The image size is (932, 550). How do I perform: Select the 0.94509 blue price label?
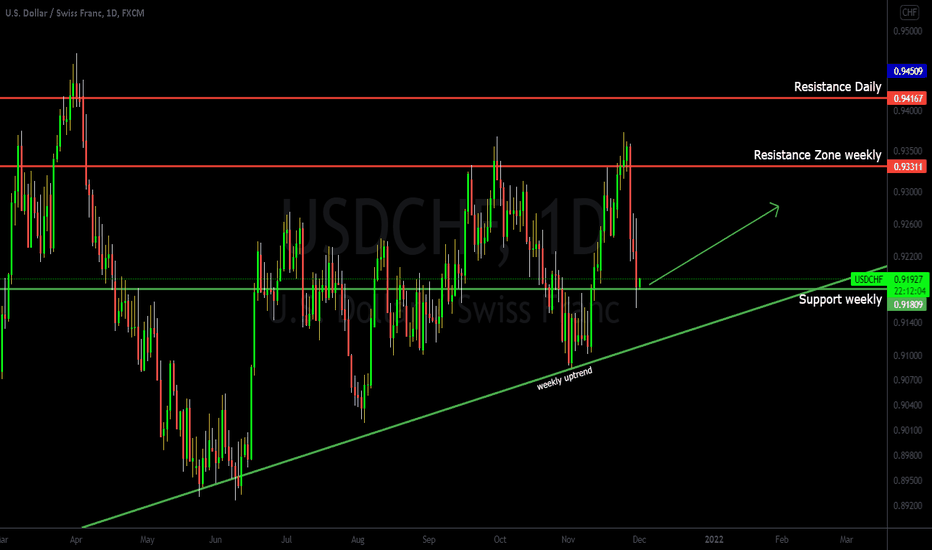coord(908,71)
